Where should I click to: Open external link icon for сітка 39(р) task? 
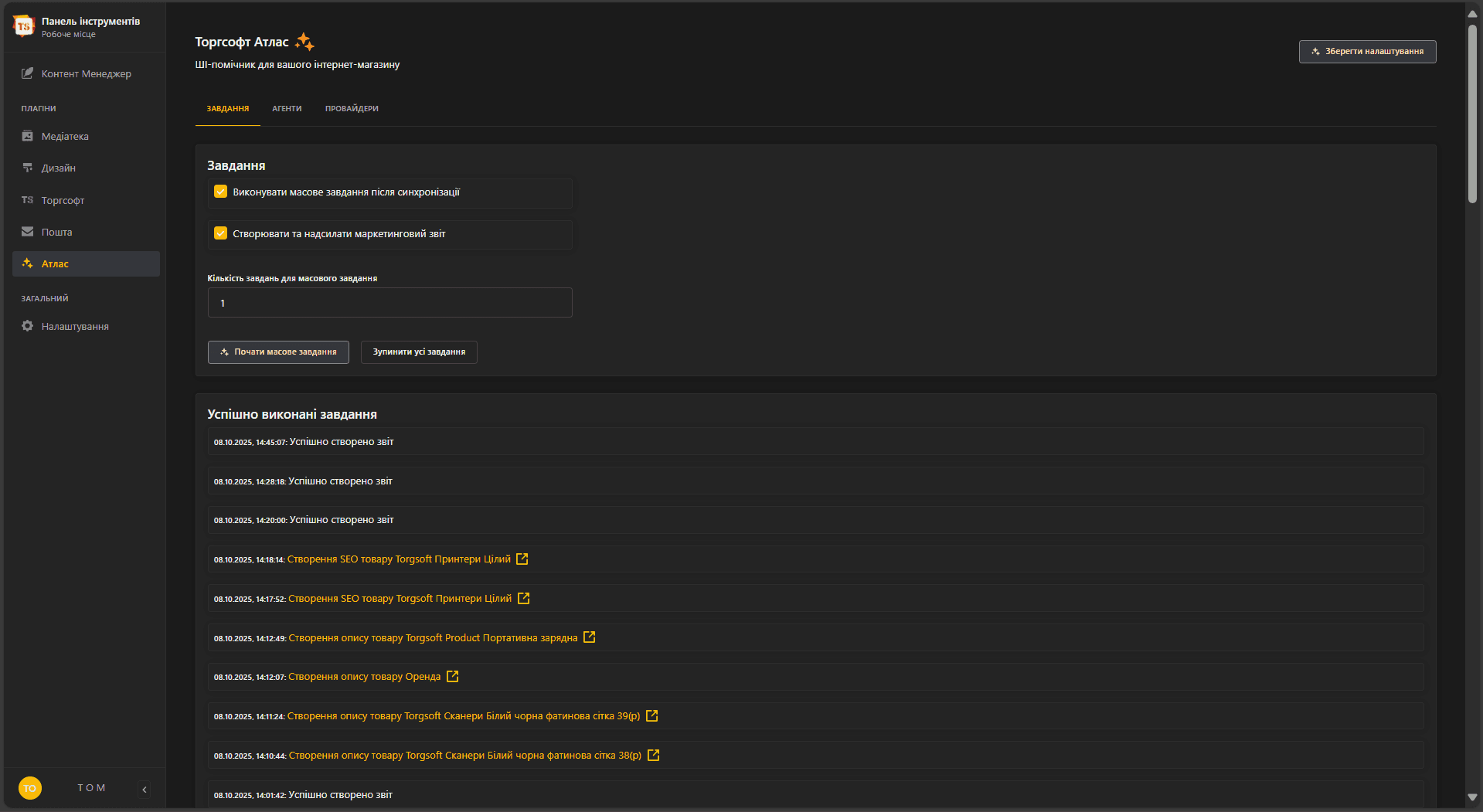(652, 716)
